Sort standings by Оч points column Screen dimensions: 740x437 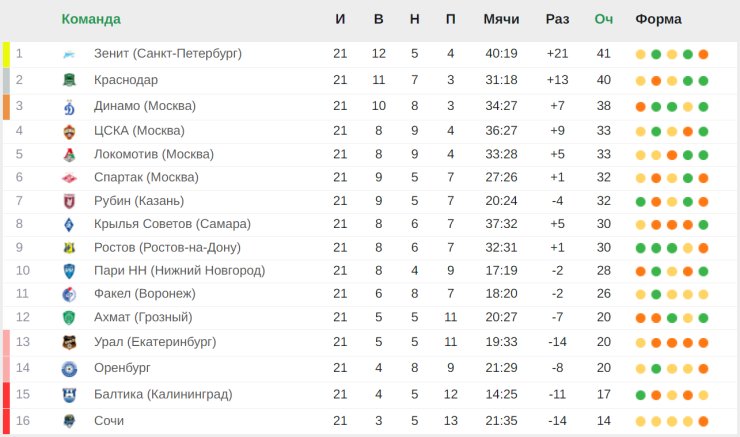(x=604, y=19)
